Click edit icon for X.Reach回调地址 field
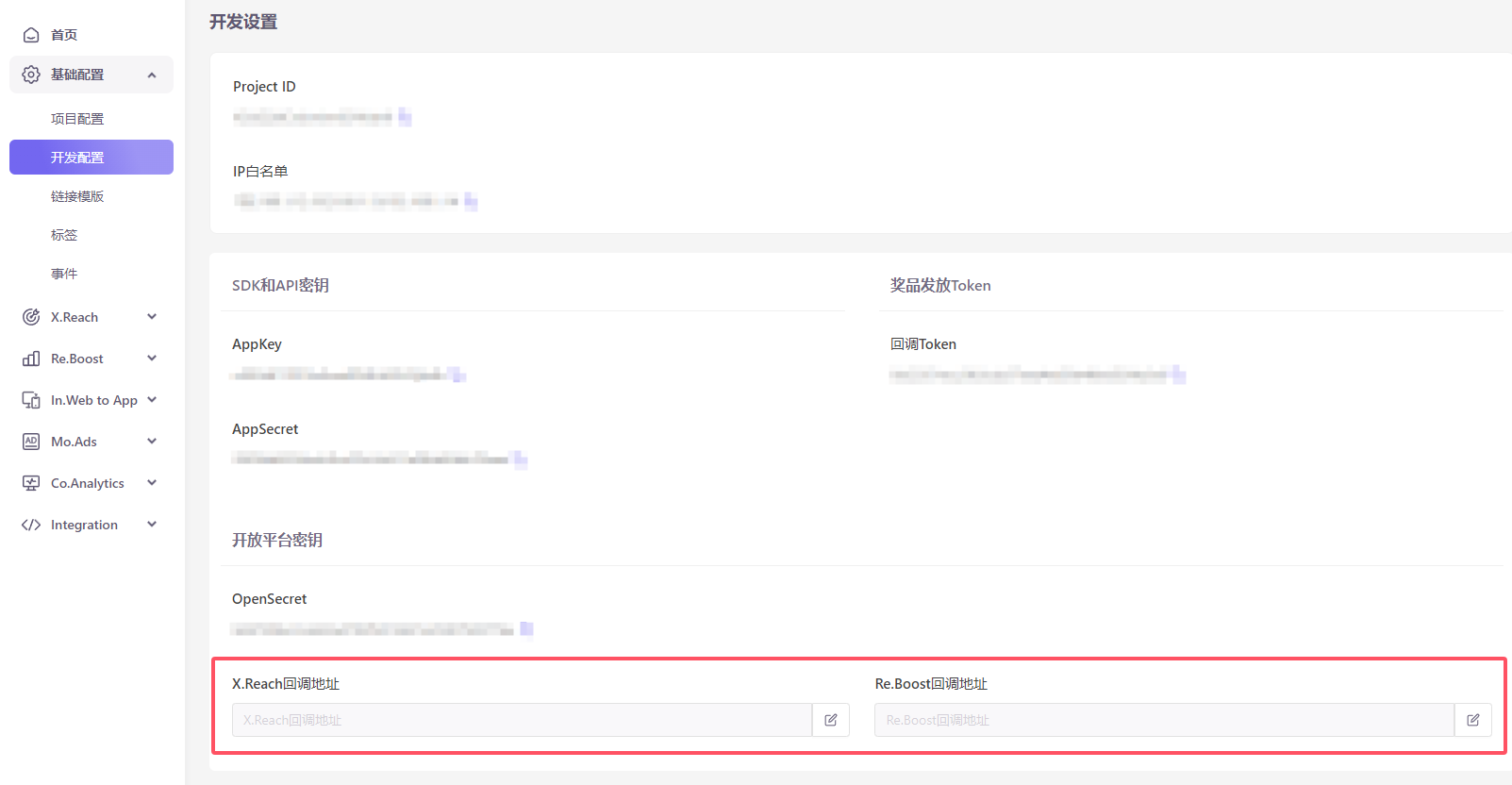 tap(830, 720)
